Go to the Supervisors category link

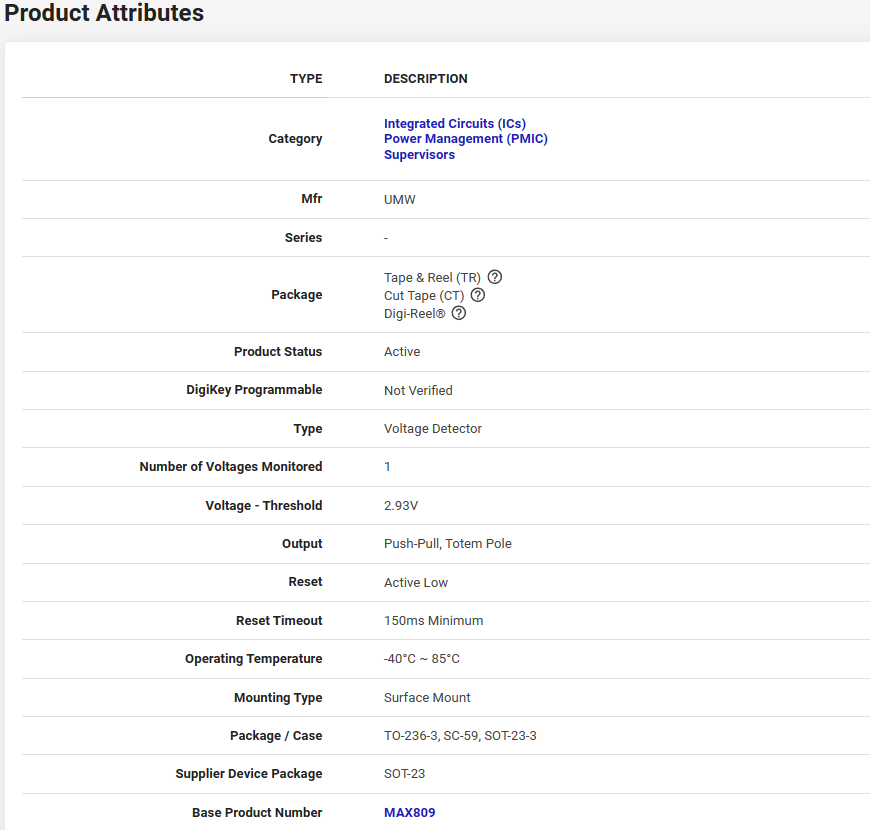pyautogui.click(x=419, y=155)
